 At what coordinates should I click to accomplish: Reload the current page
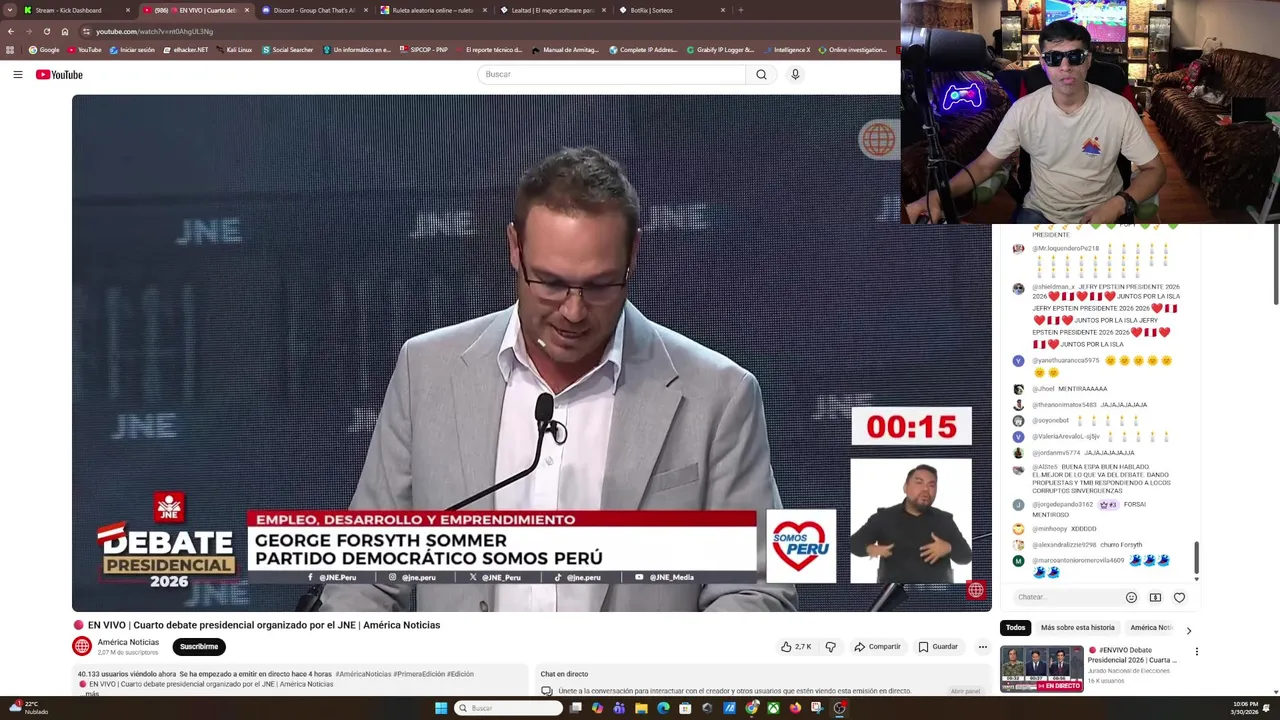[46, 31]
